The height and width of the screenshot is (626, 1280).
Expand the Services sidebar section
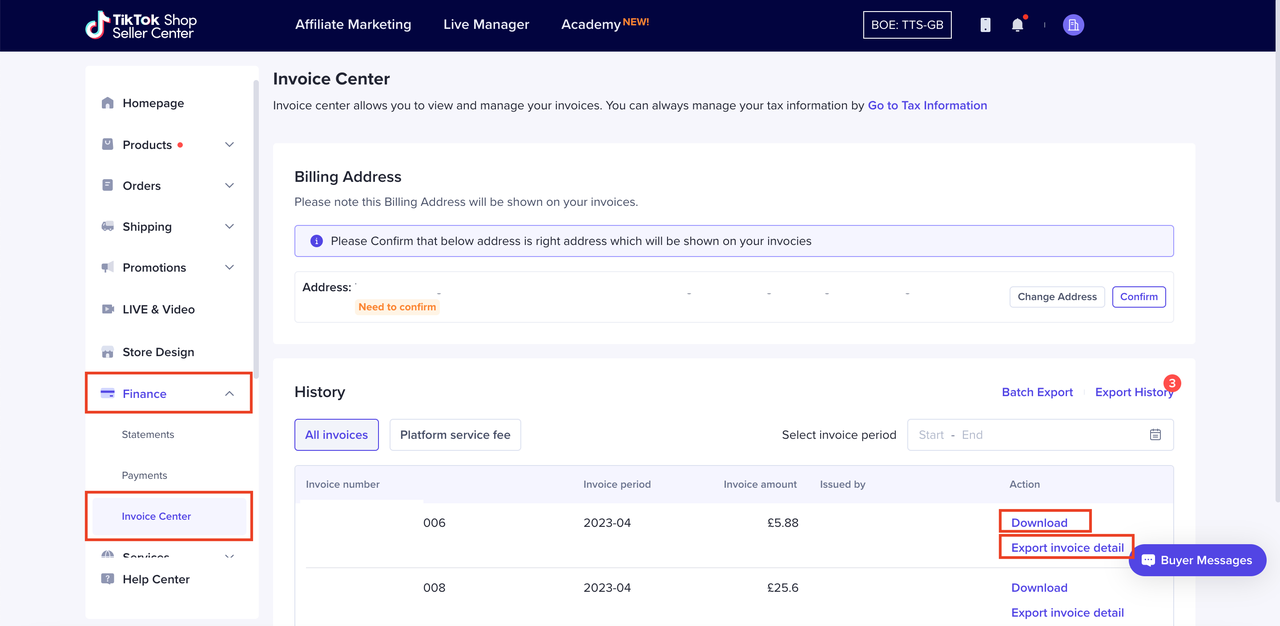[228, 556]
